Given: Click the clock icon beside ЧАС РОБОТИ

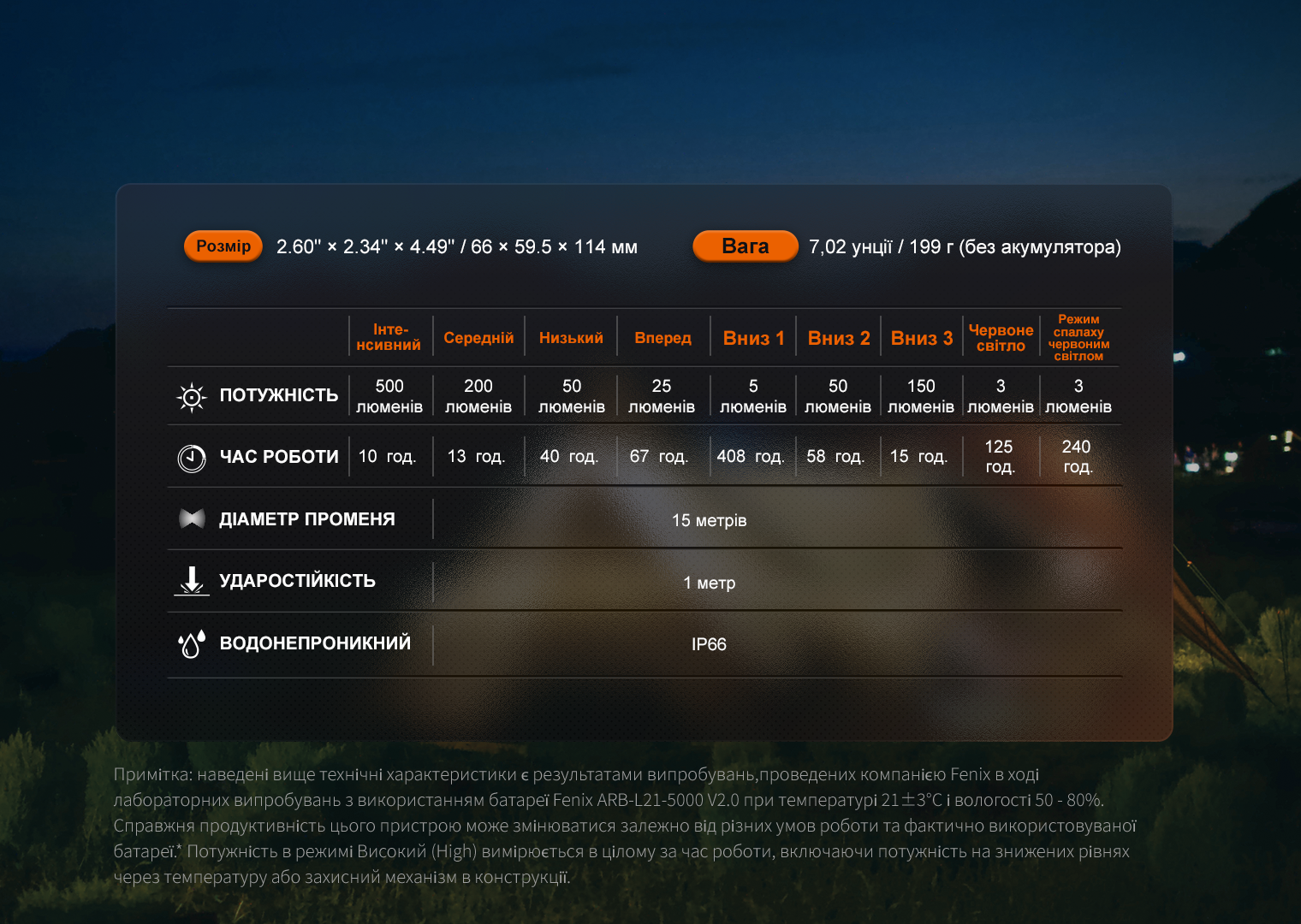Looking at the screenshot, I should pos(192,459).
